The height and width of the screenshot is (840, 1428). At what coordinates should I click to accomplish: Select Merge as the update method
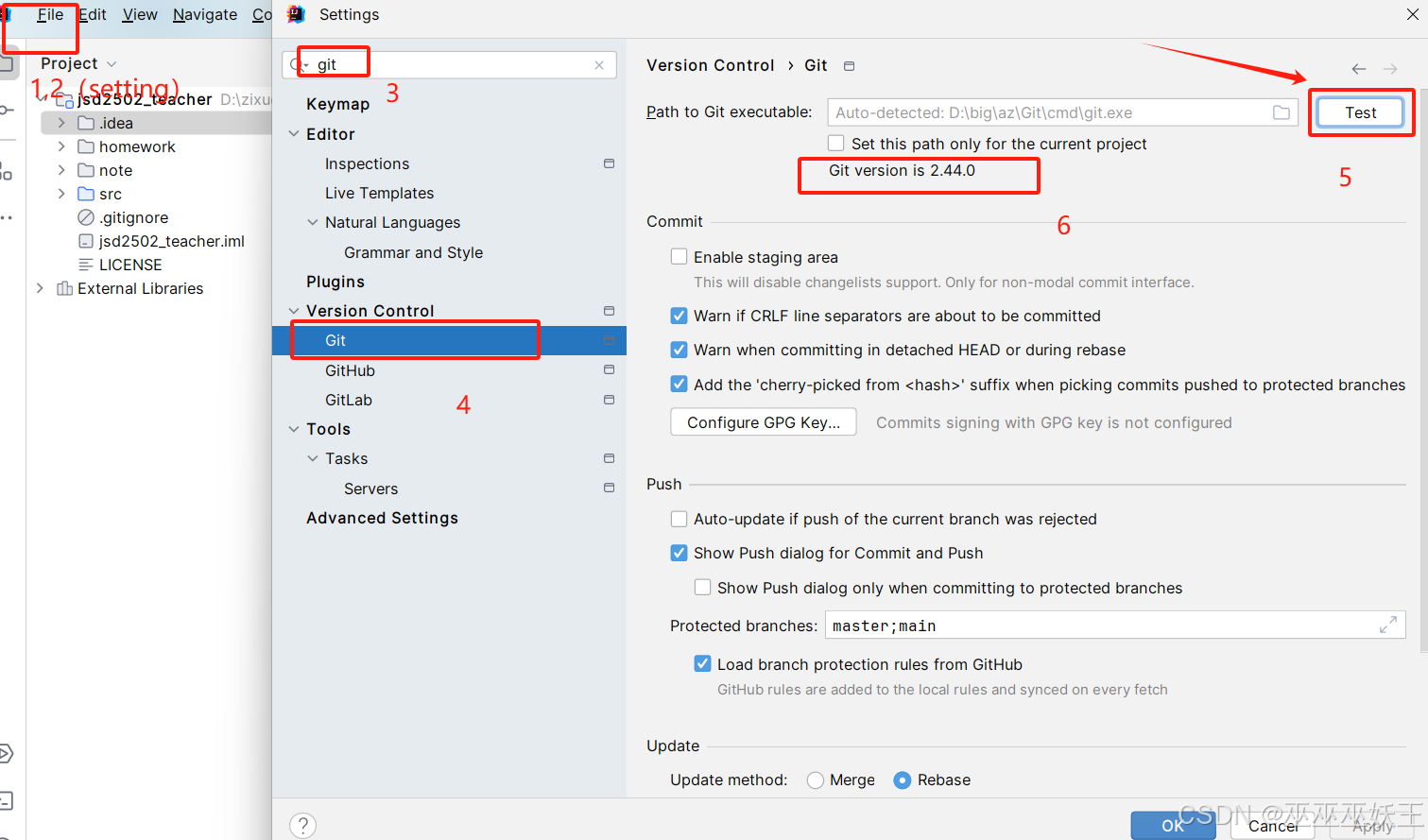[815, 780]
